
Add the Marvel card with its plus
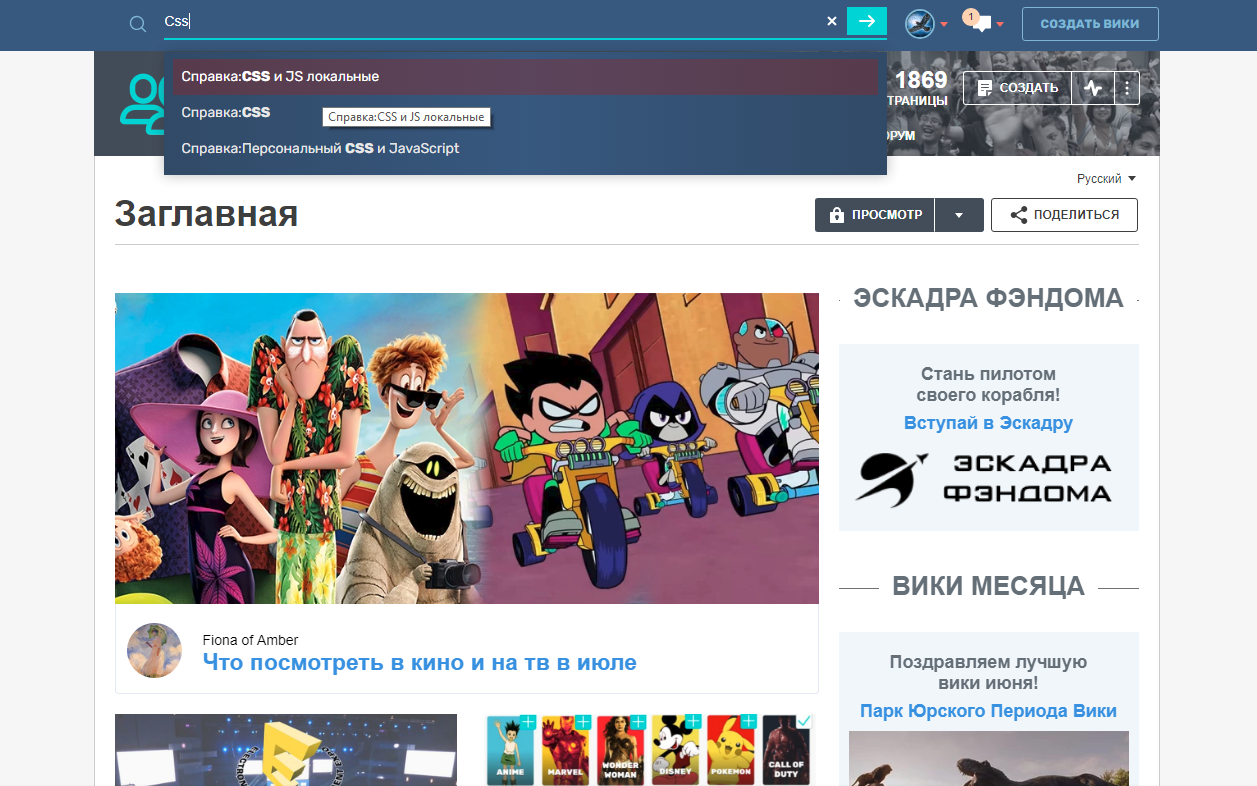point(583,721)
